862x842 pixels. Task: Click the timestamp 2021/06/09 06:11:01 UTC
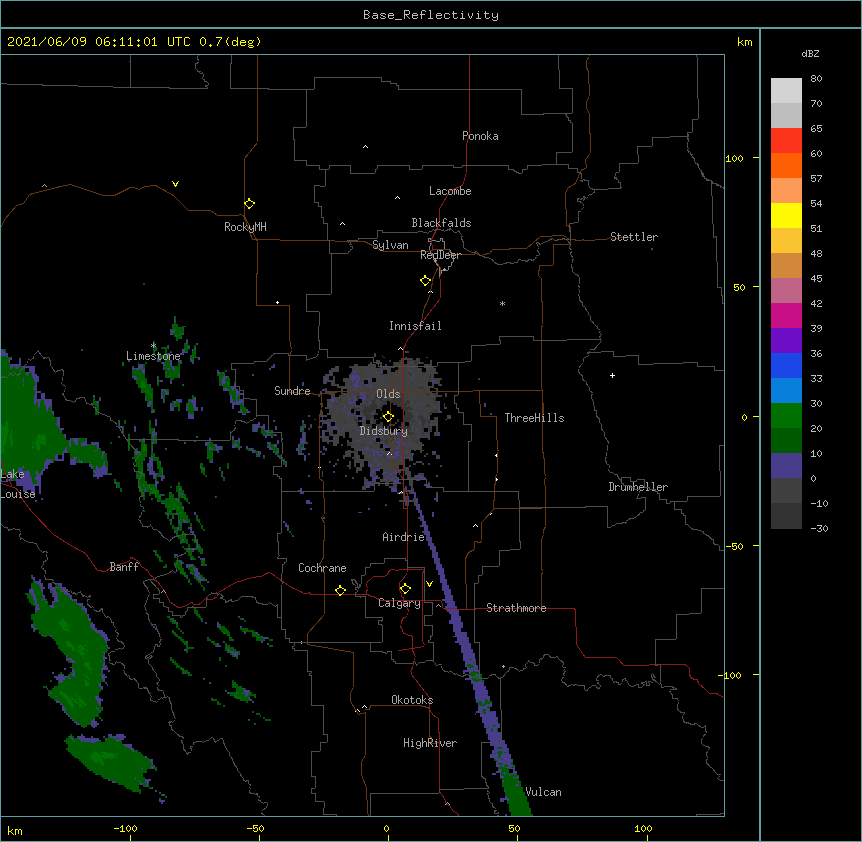(99, 42)
